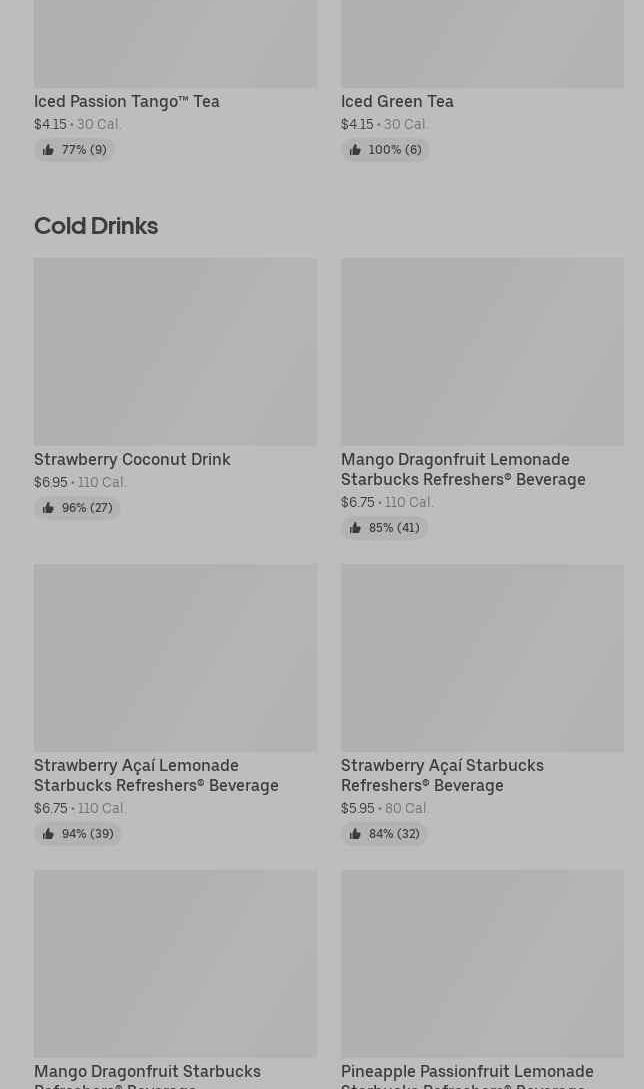Select Strawberry Açaí Starbucks Refreshers image
The height and width of the screenshot is (1089, 644).
[x=482, y=657]
